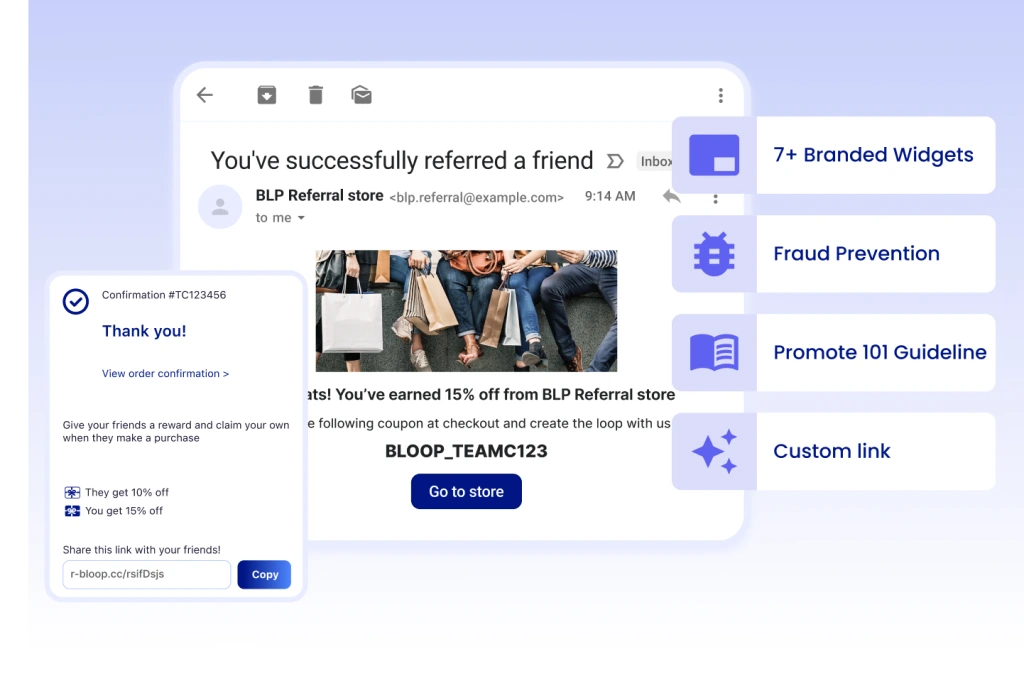Click the reply arrow icon
The image size is (1024, 698).
coord(671,197)
